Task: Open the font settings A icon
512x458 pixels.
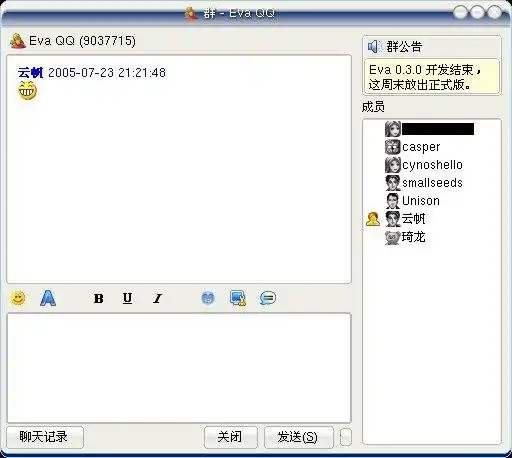Action: click(48, 298)
